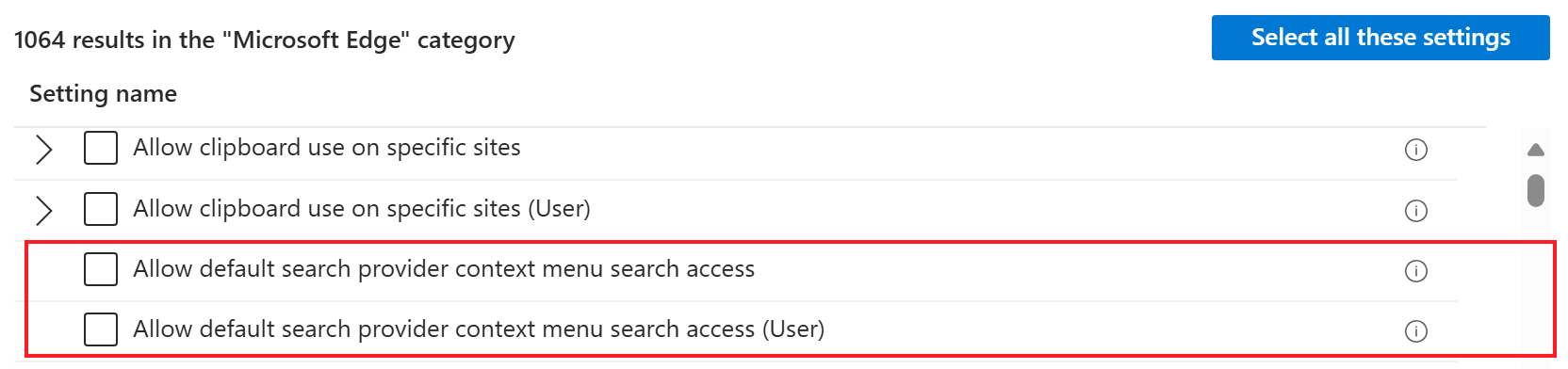Screen dimensions: 1568x369
Task: Select the clipboard use on specific sites (User) label
Action: [362, 209]
